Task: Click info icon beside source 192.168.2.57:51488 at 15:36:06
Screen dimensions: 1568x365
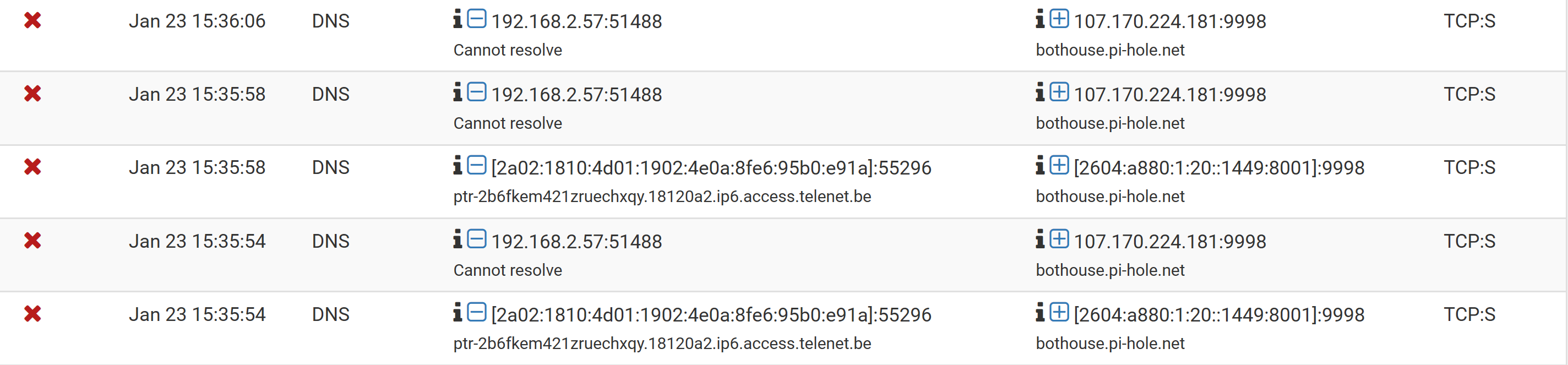Action: (x=458, y=19)
